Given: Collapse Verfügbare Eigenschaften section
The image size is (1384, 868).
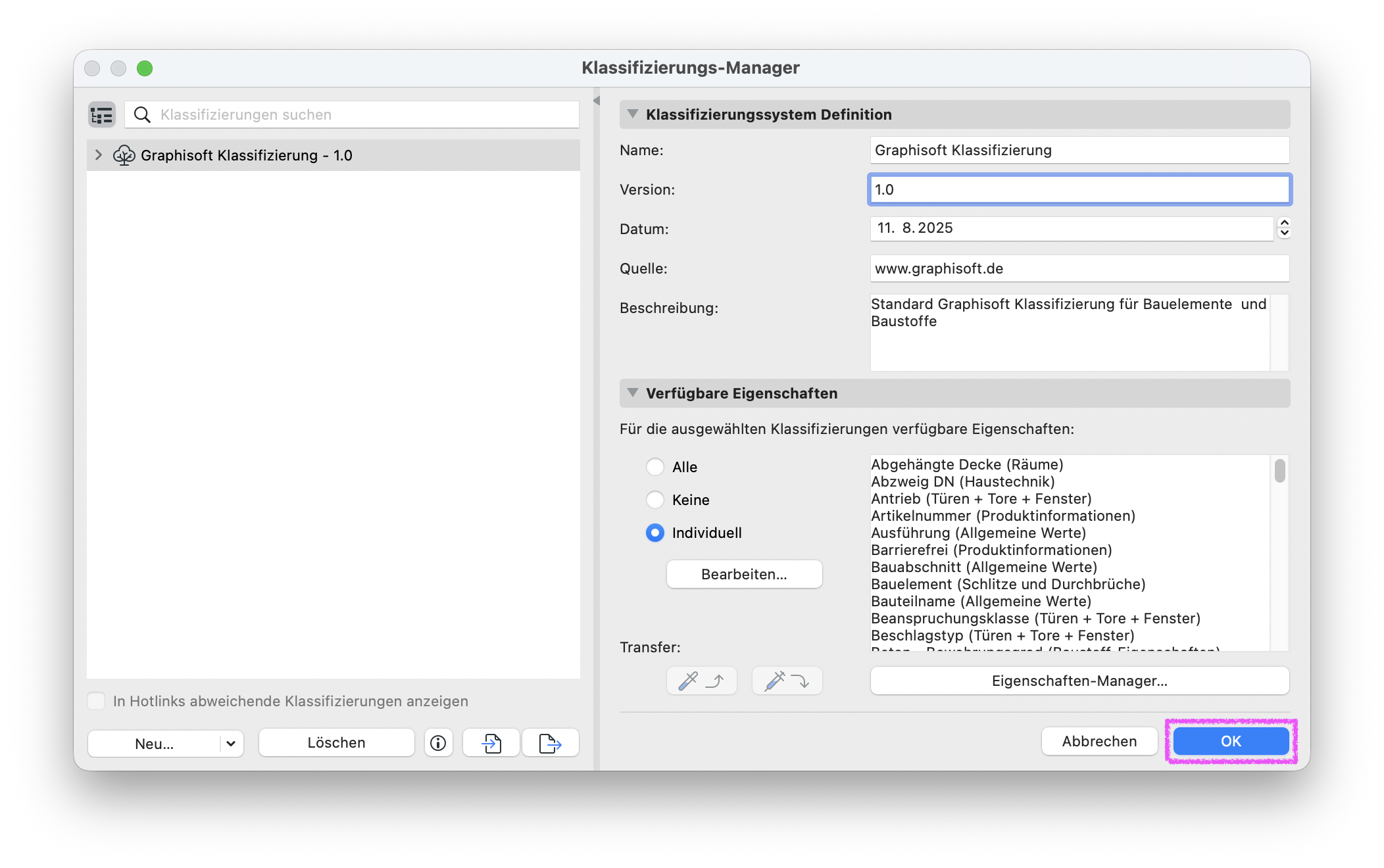Looking at the screenshot, I should tap(633, 393).
